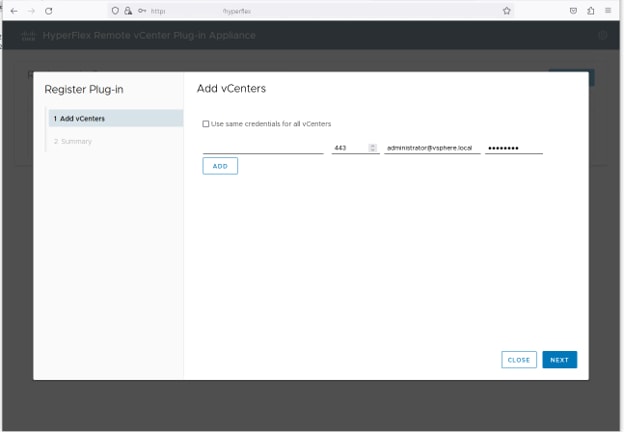Click the key saved-password icon
Image resolution: width=624 pixels, height=432 pixels.
(x=142, y=11)
